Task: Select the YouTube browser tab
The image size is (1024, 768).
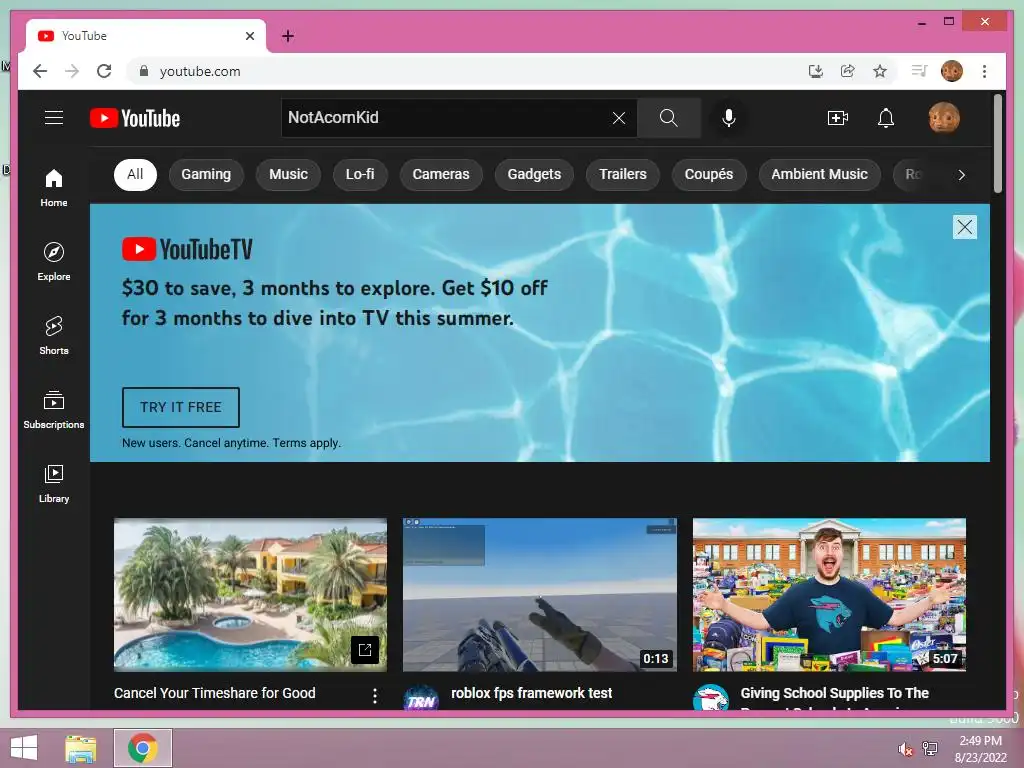Action: [x=146, y=36]
